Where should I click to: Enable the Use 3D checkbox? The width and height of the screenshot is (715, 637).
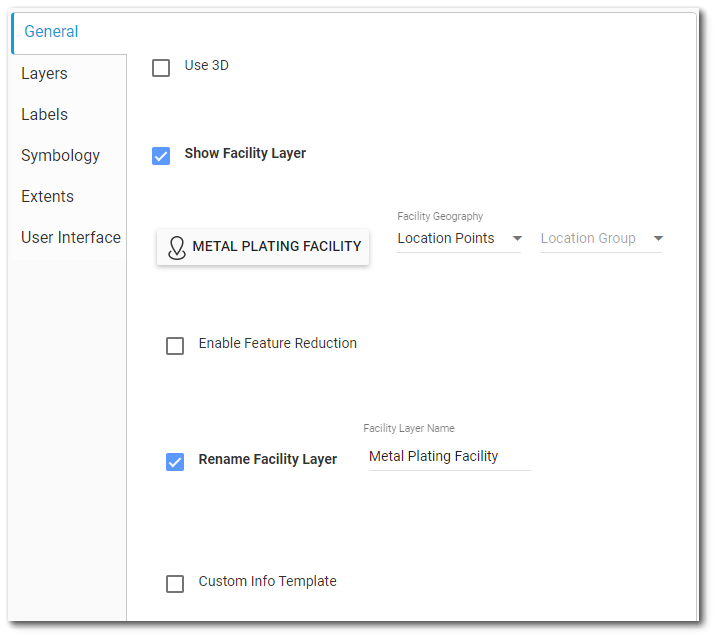tap(161, 68)
